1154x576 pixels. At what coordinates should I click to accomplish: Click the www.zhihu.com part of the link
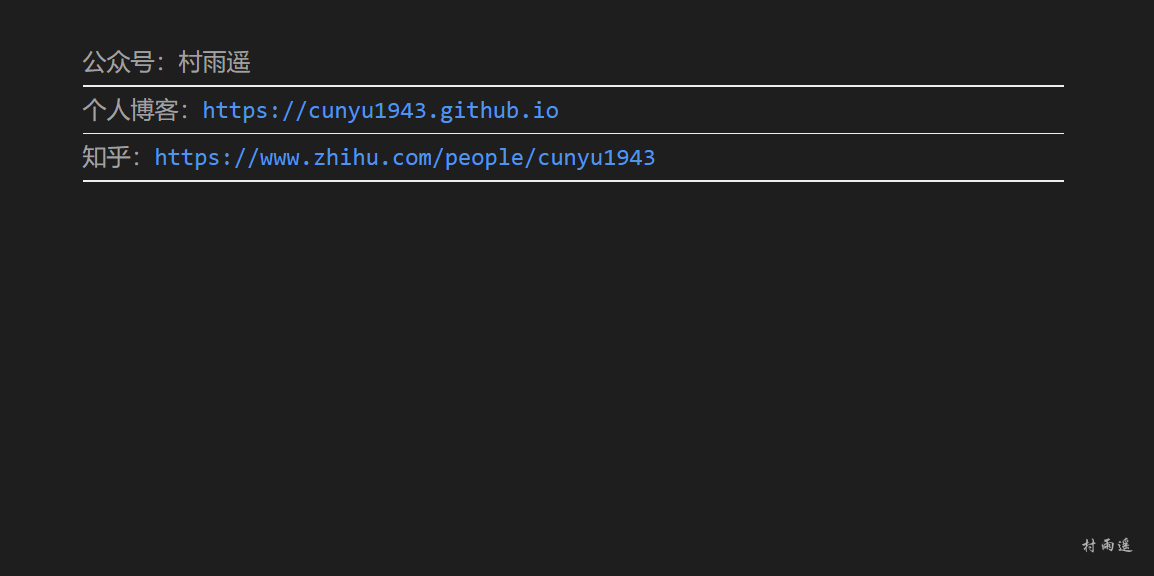point(346,157)
